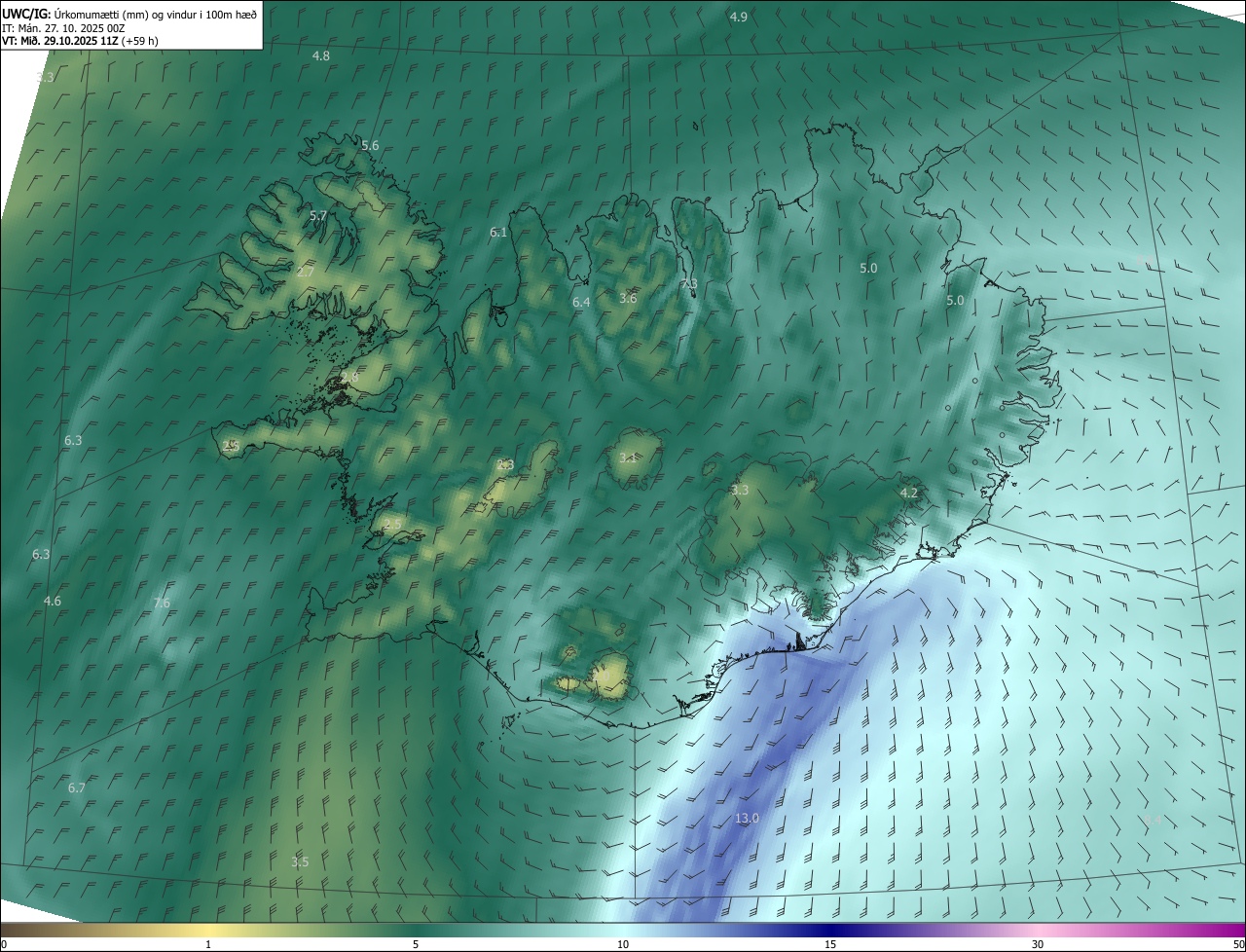Viewport: 1246px width, 952px height.
Task: Click the colour scale tick label 5
Action: pyautogui.click(x=416, y=944)
